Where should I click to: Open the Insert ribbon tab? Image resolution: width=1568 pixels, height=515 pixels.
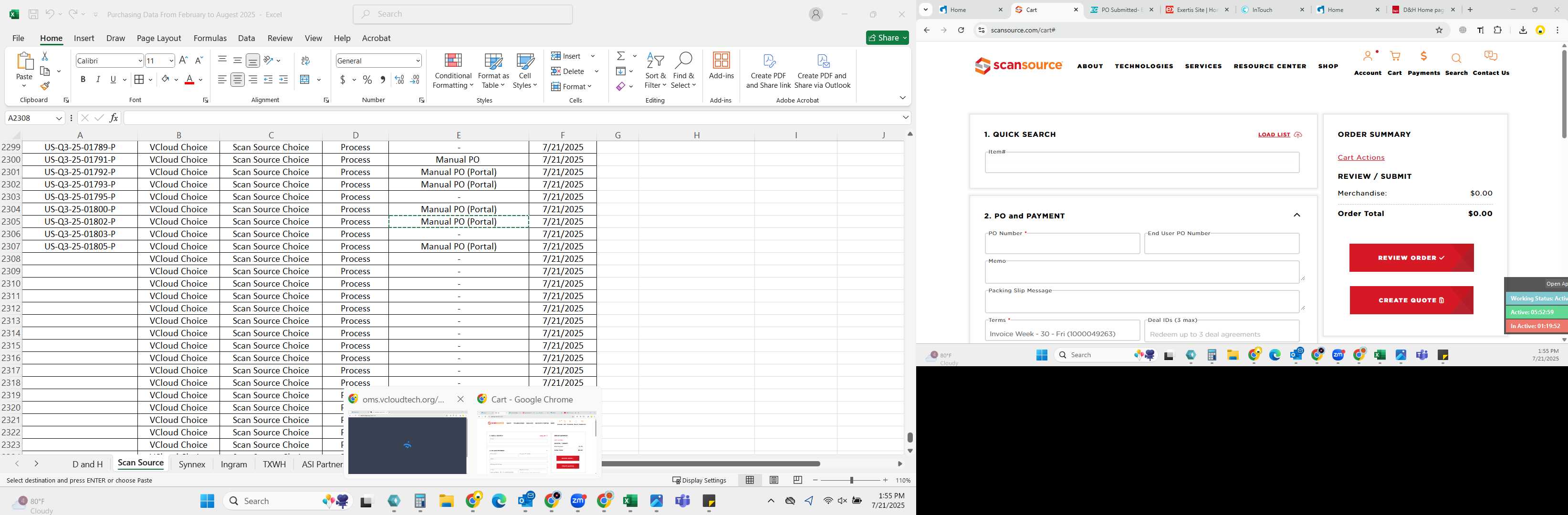[84, 38]
